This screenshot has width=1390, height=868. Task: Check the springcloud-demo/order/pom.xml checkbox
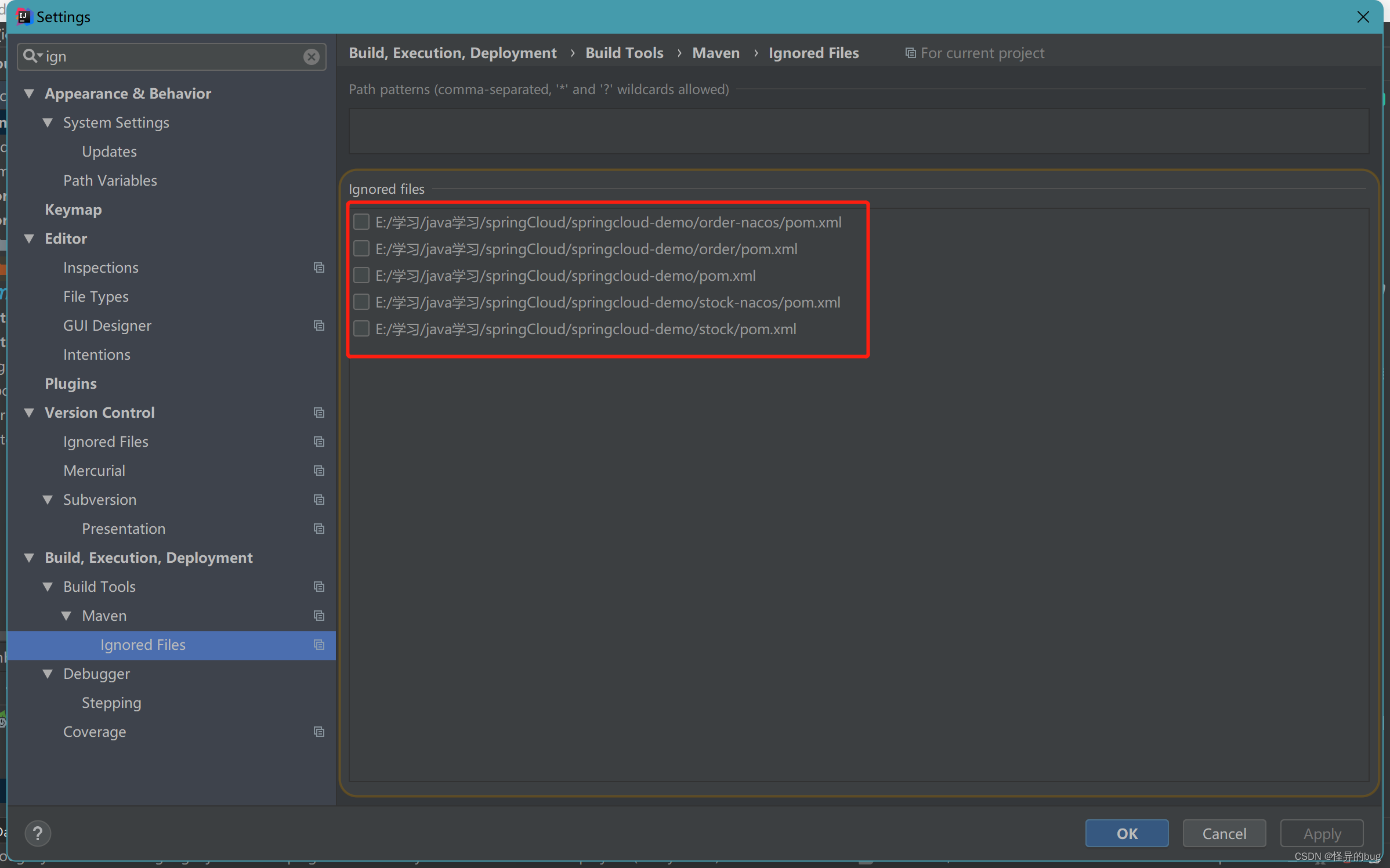[x=361, y=248]
